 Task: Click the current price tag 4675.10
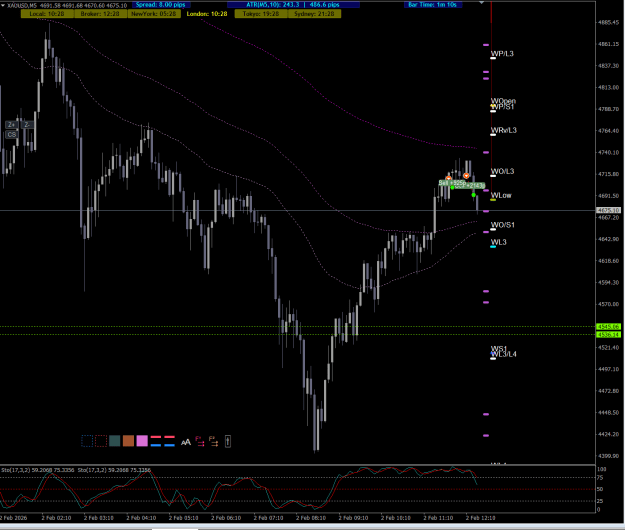click(609, 210)
